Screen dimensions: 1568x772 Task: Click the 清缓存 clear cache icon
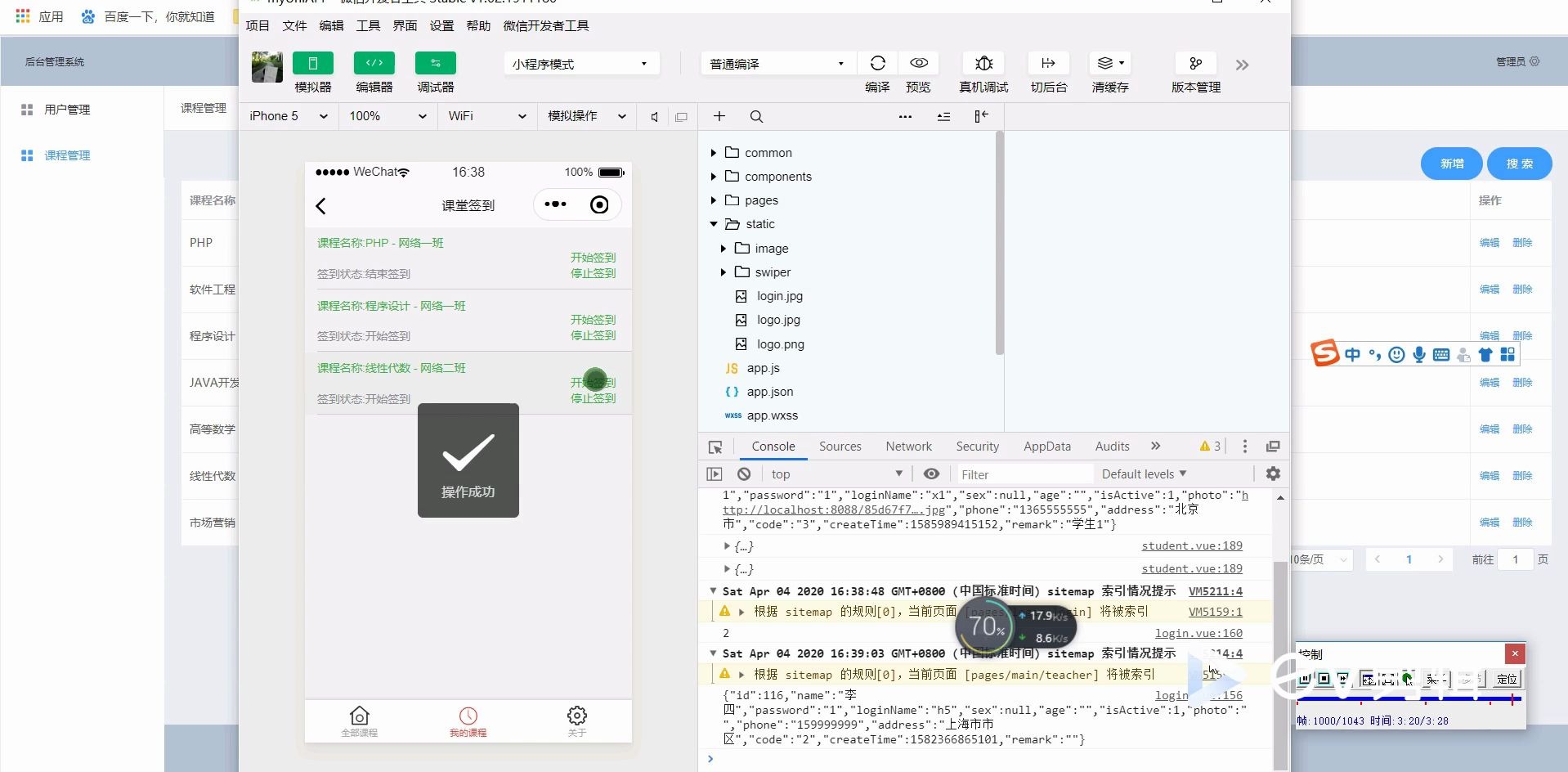pos(1105,63)
